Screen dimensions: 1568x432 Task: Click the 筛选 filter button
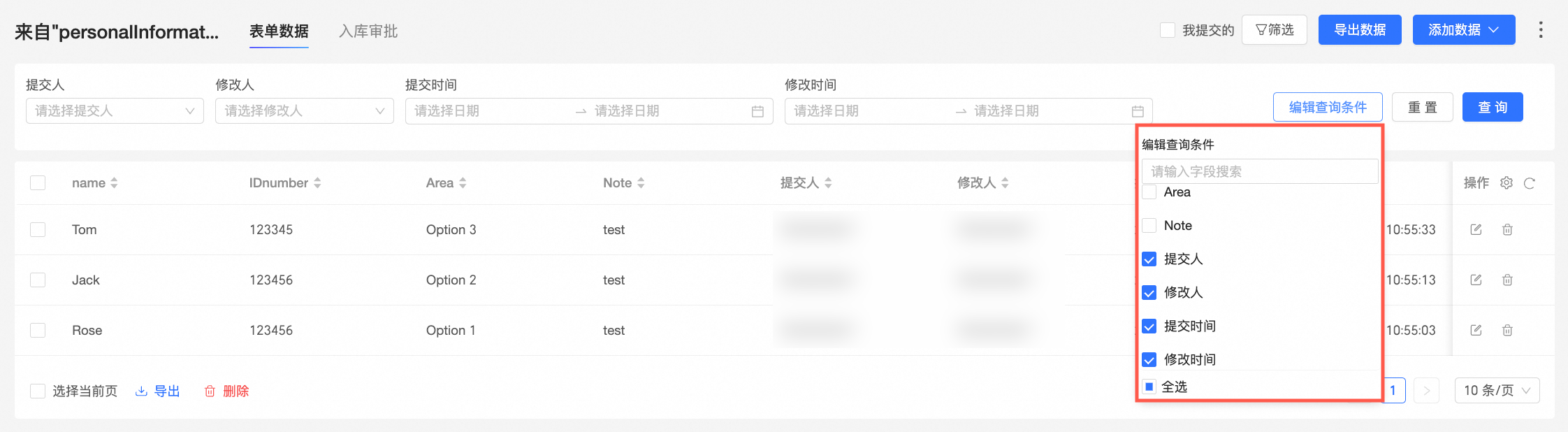[1274, 30]
